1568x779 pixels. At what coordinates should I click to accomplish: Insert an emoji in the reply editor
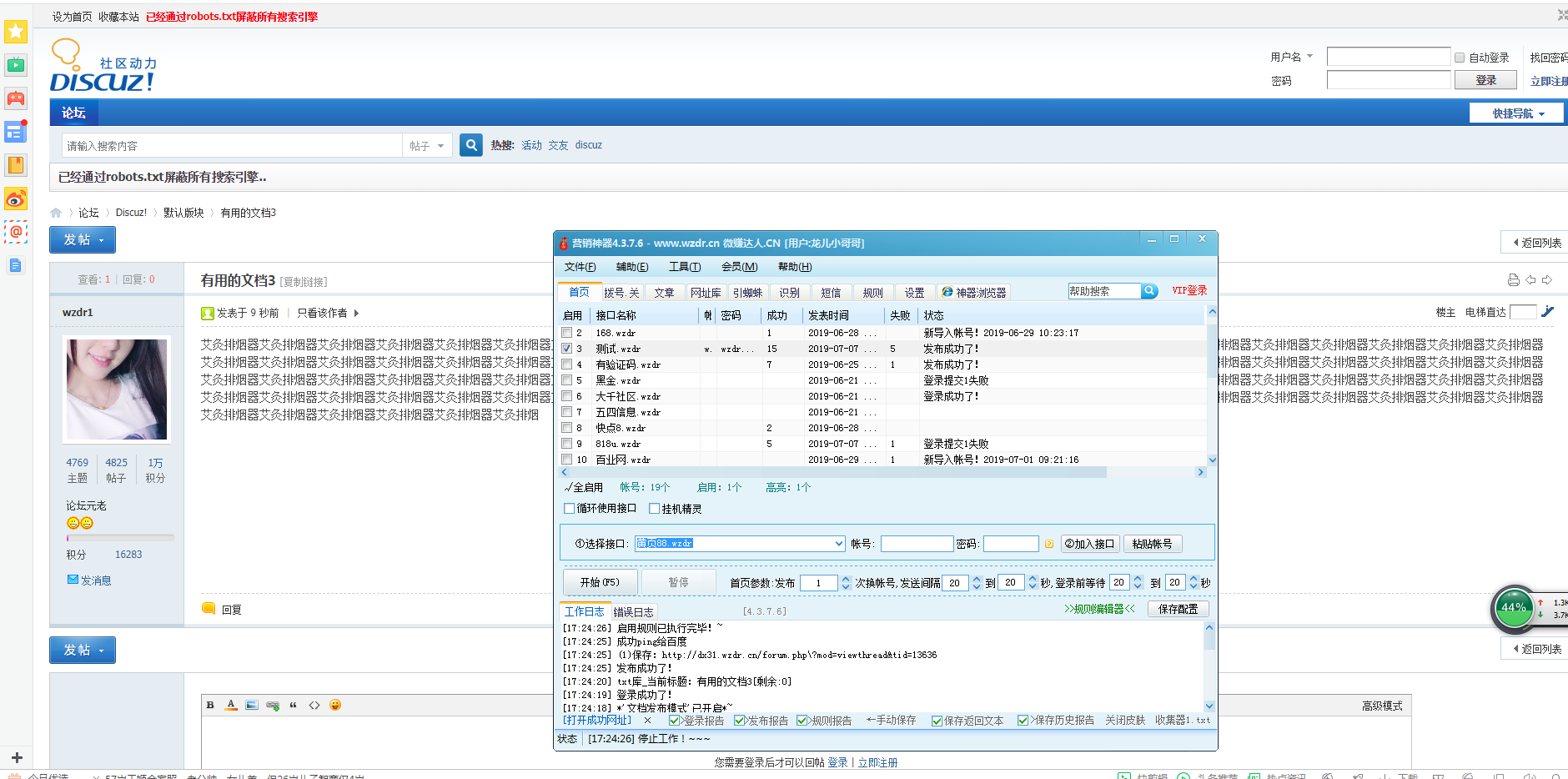pos(335,705)
